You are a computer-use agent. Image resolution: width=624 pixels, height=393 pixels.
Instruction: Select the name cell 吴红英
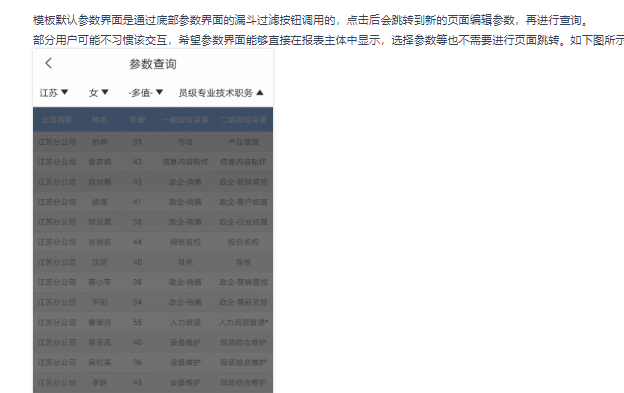coord(99,363)
